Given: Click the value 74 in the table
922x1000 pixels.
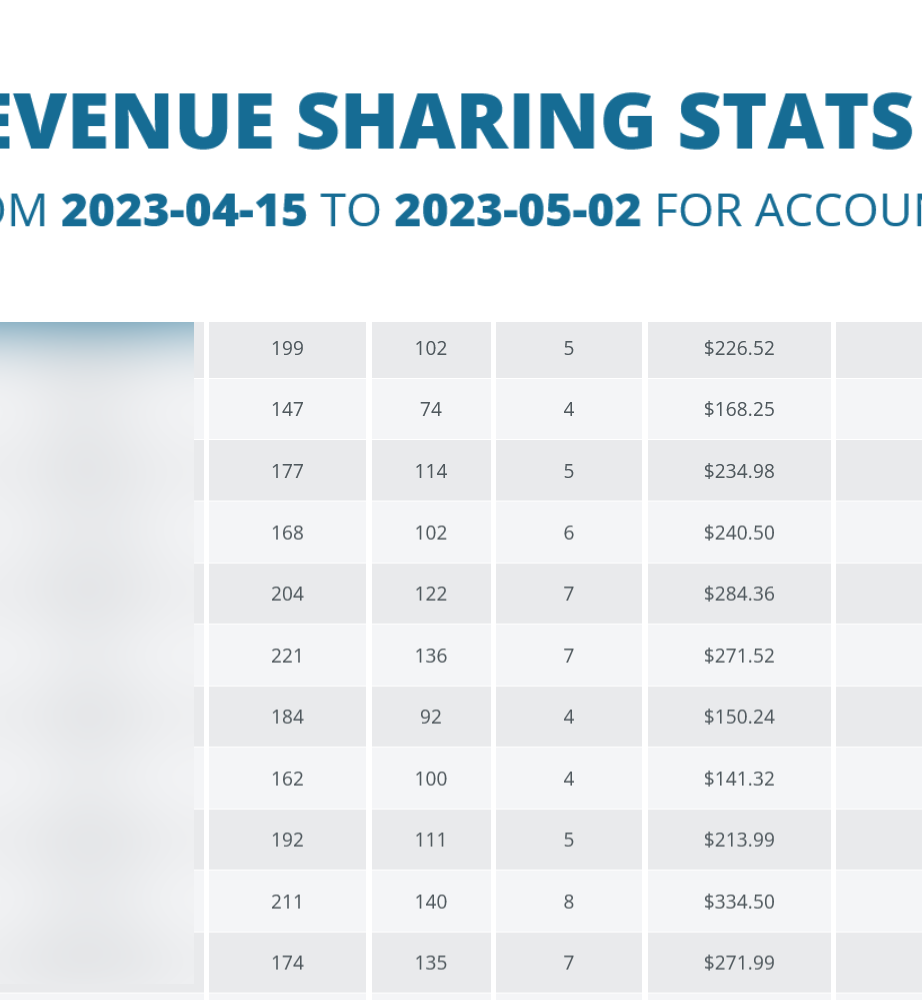Looking at the screenshot, I should (x=431, y=409).
